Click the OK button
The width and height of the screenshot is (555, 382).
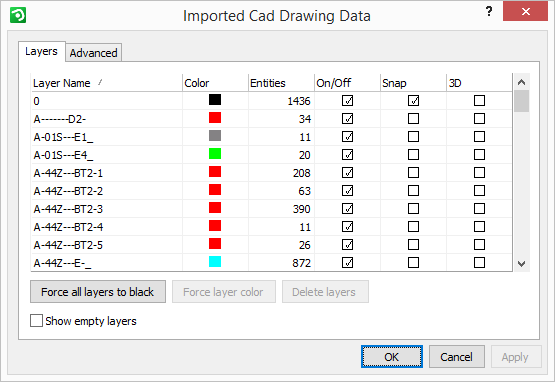(392, 357)
